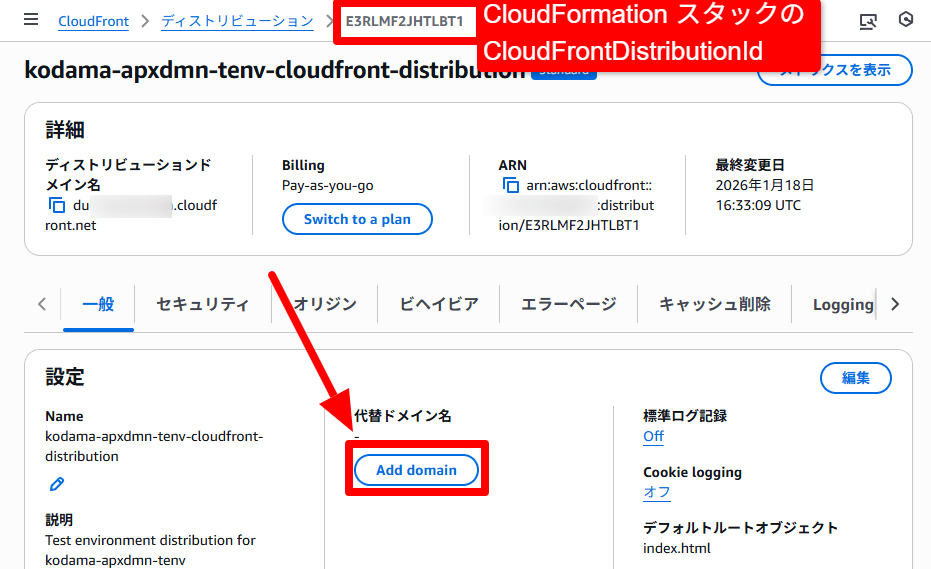Open the hamburger navigation menu
The height and width of the screenshot is (569, 931).
click(x=31, y=20)
